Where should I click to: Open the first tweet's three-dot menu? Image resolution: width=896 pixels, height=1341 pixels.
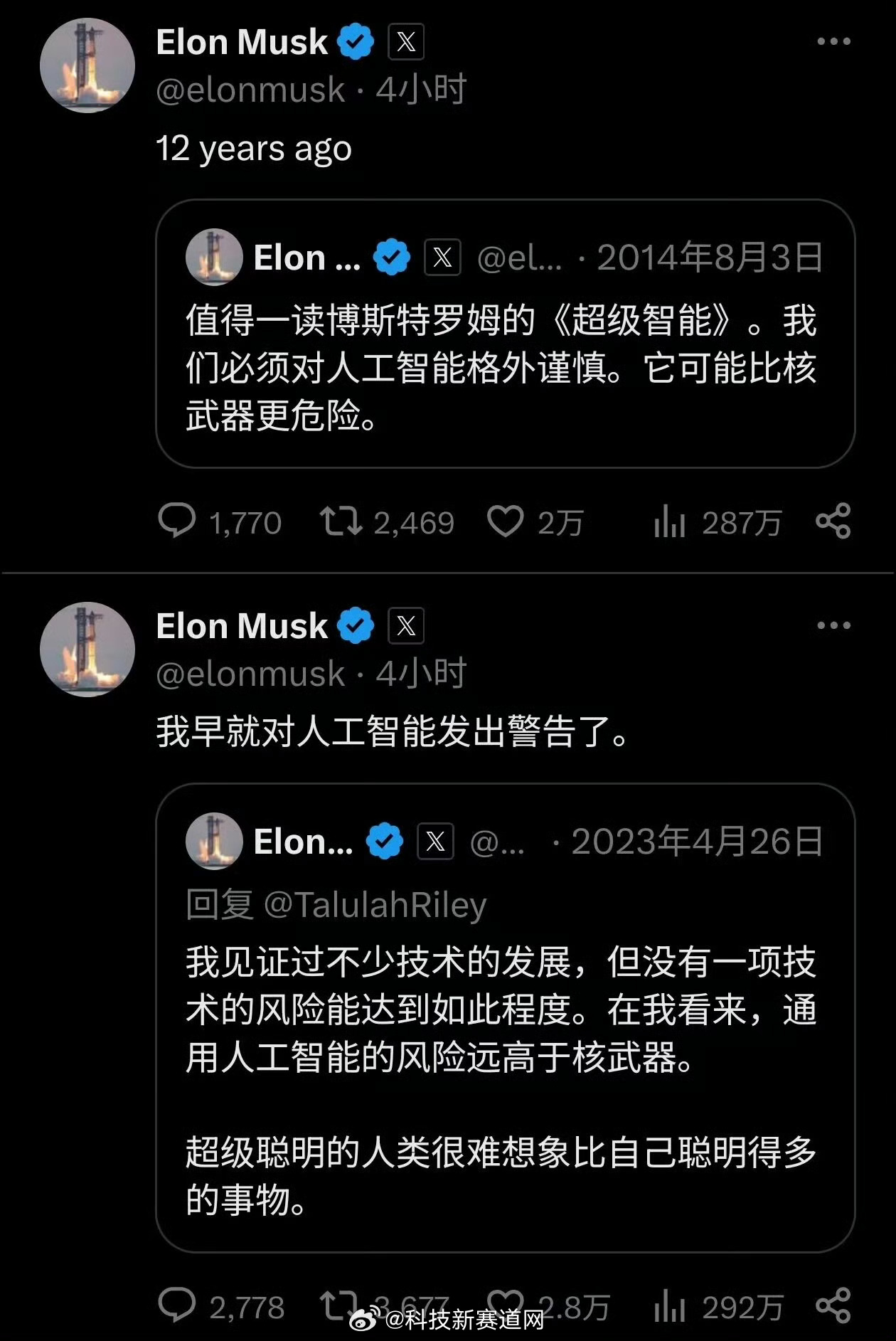tap(833, 41)
